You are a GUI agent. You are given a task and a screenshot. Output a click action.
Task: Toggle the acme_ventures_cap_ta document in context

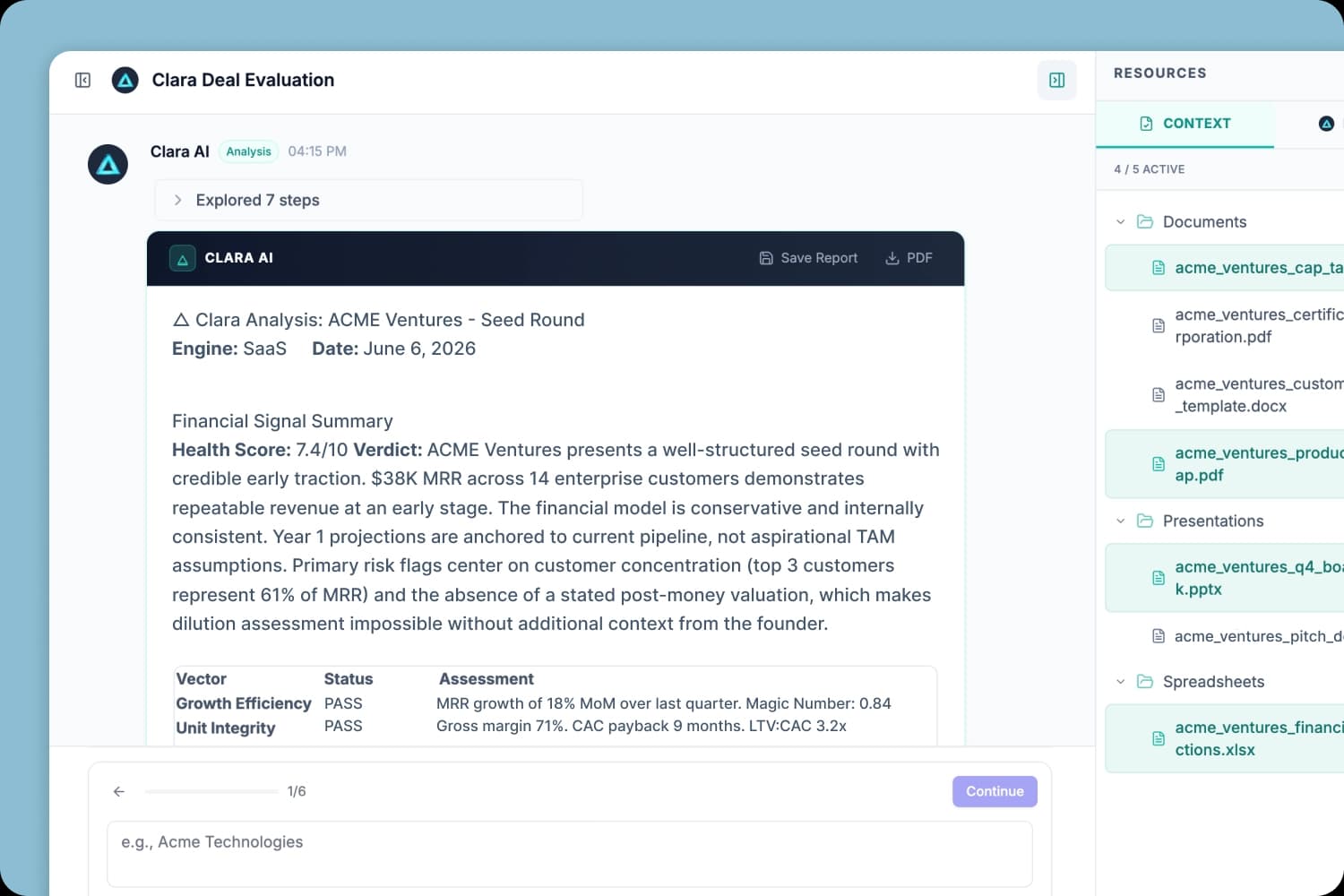[x=1225, y=268]
